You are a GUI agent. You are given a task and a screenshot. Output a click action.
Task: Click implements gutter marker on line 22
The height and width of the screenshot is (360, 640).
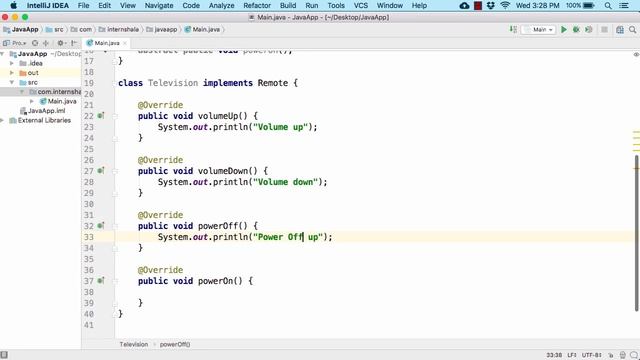pos(101,116)
